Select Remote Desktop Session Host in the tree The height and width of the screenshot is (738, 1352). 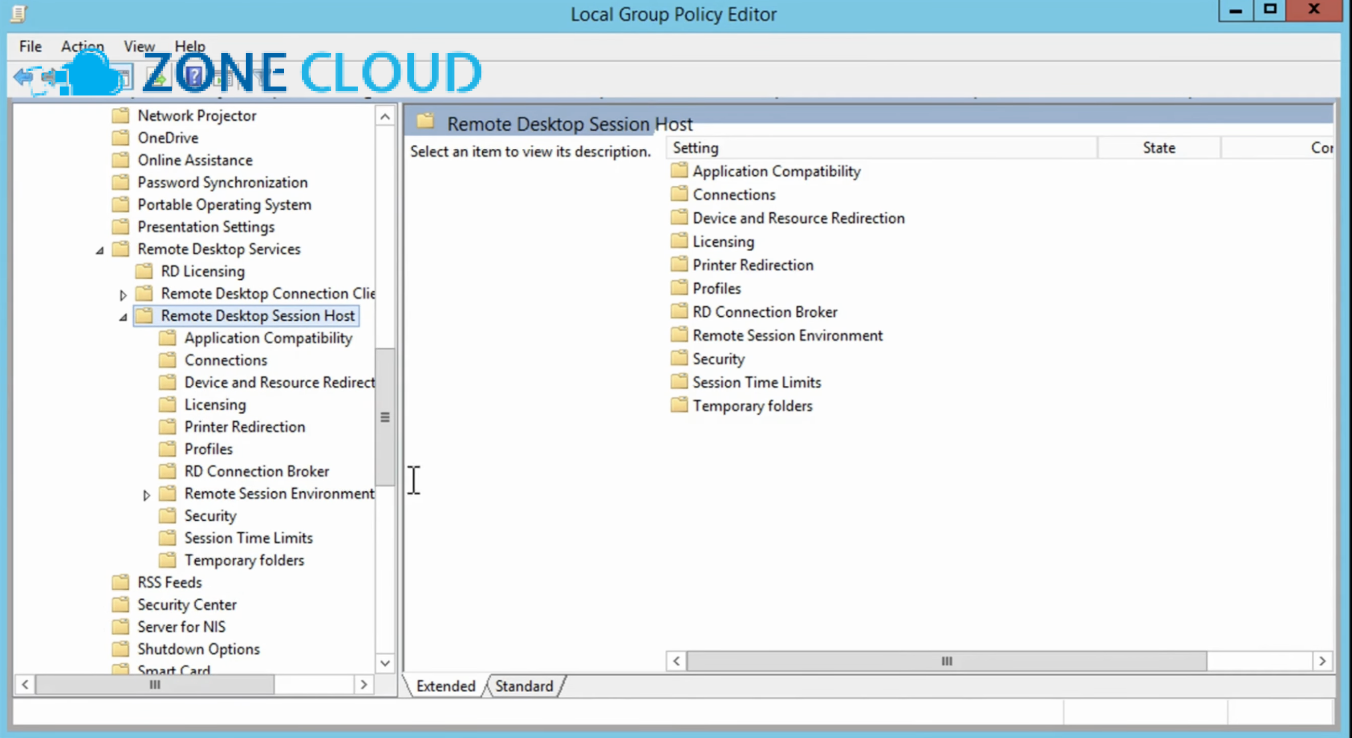[x=258, y=316]
